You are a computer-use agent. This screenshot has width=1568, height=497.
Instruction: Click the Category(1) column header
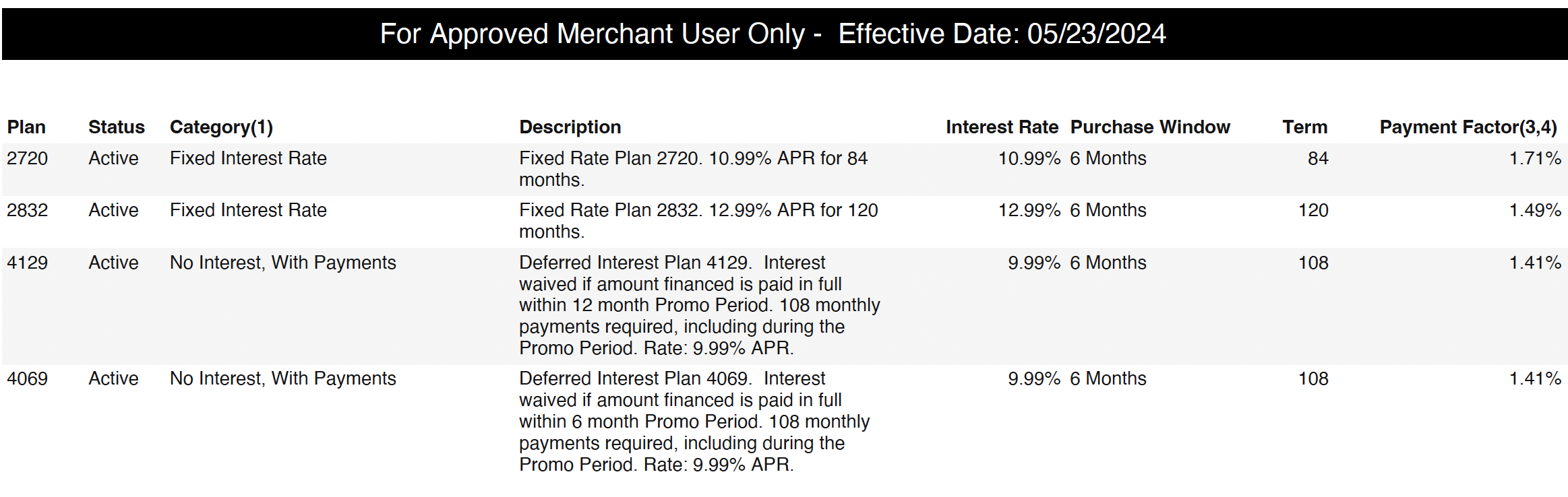point(221,127)
